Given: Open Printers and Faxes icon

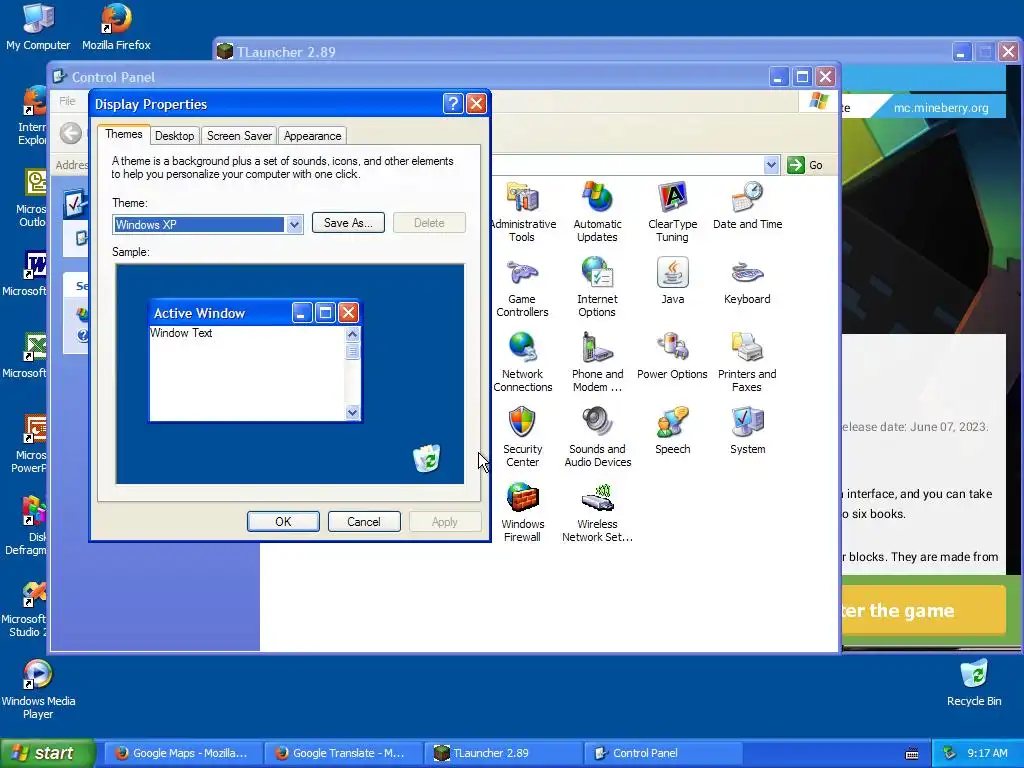Looking at the screenshot, I should coord(747,362).
